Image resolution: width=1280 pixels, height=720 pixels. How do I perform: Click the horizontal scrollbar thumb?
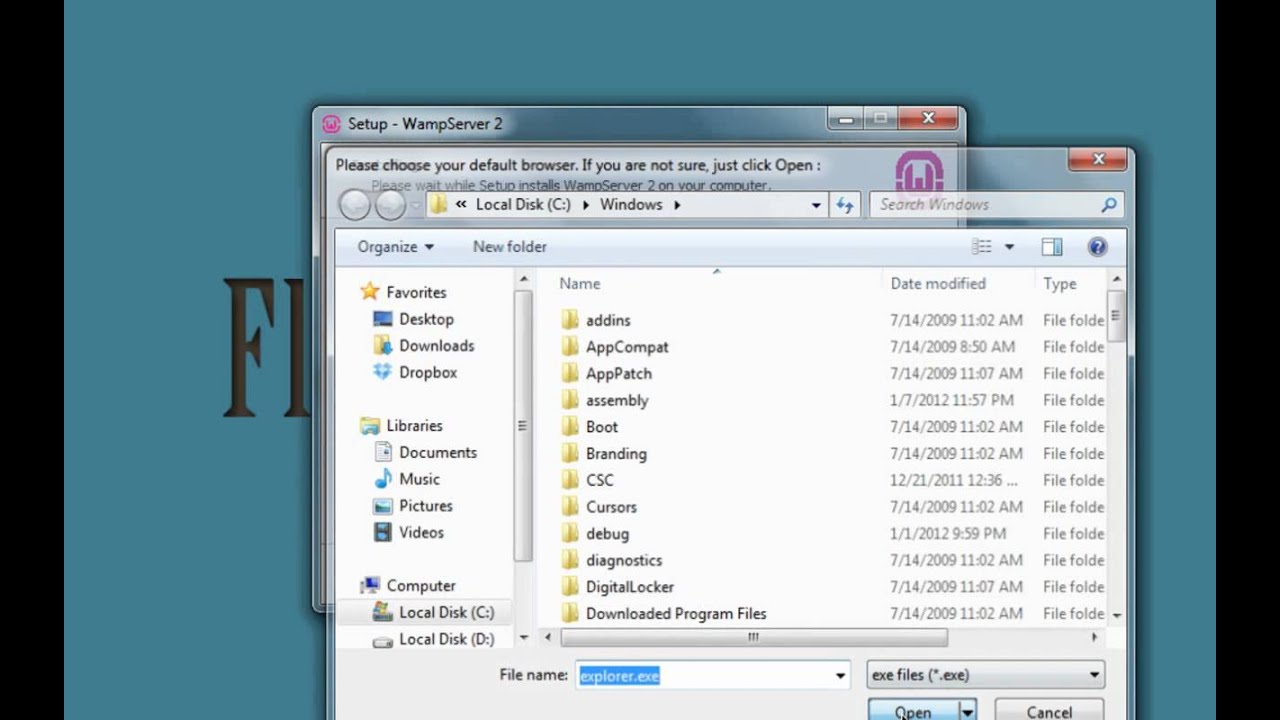point(753,637)
